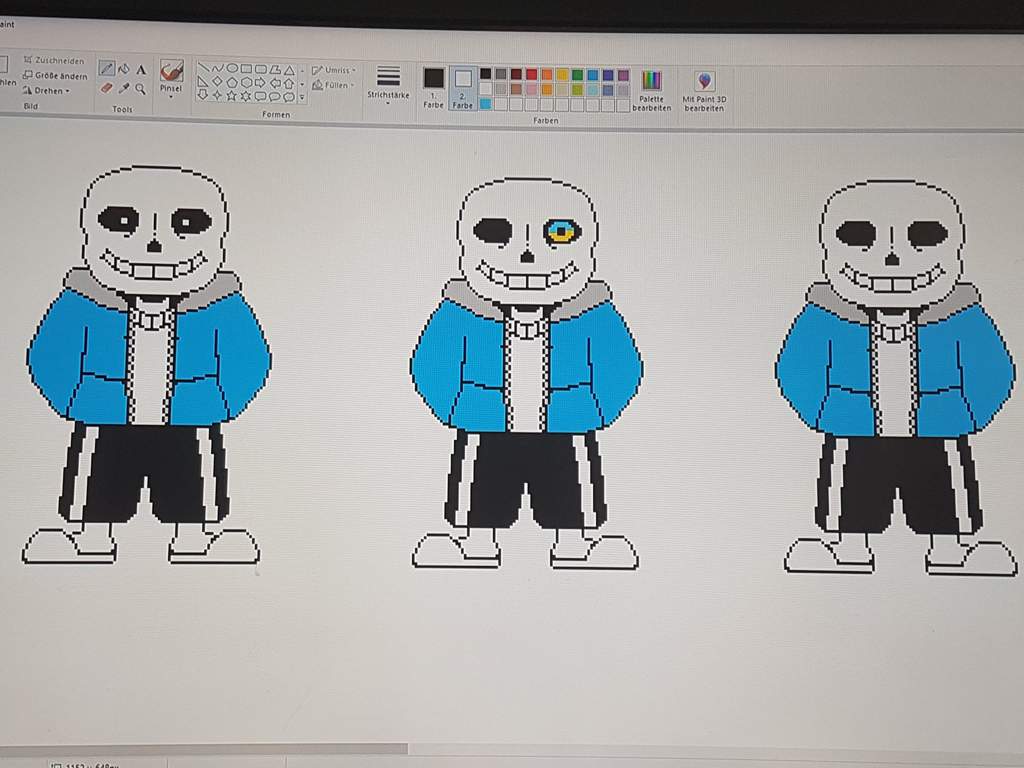This screenshot has width=1024, height=768.
Task: Pick the six-point star shape
Action: [x=246, y=96]
